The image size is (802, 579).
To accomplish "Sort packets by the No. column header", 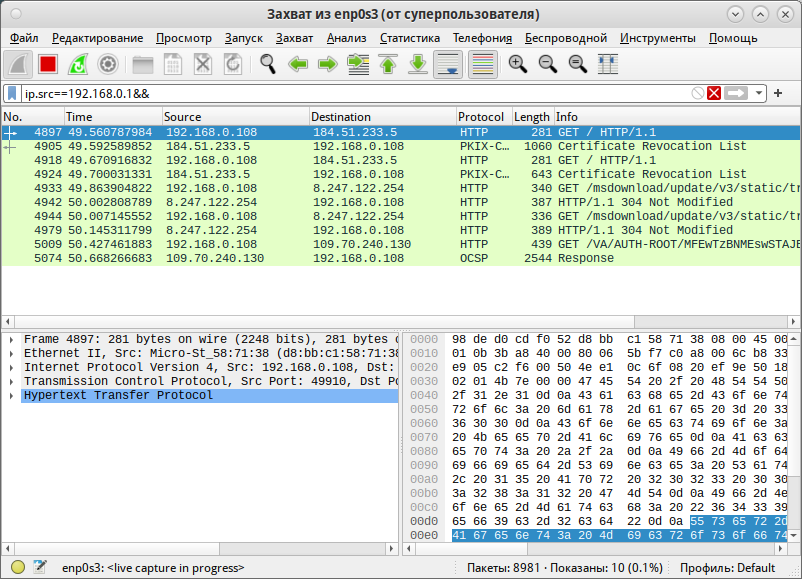I will click(x=33, y=117).
